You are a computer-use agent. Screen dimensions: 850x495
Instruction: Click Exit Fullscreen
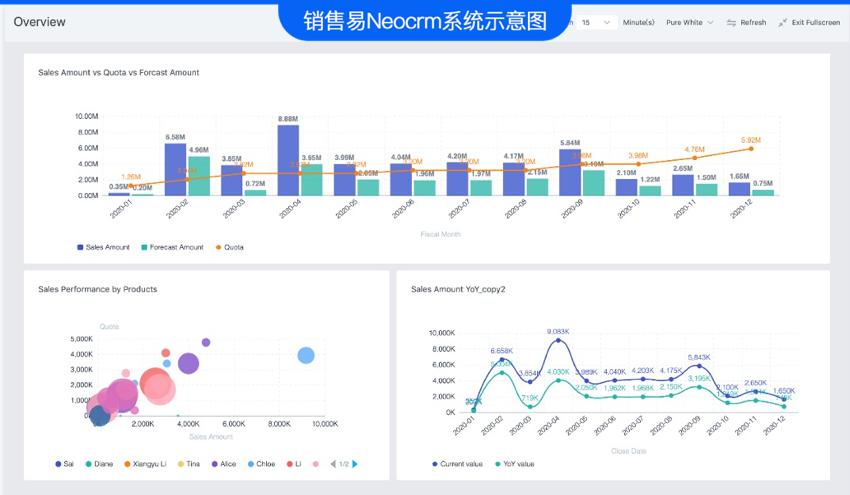(x=809, y=22)
